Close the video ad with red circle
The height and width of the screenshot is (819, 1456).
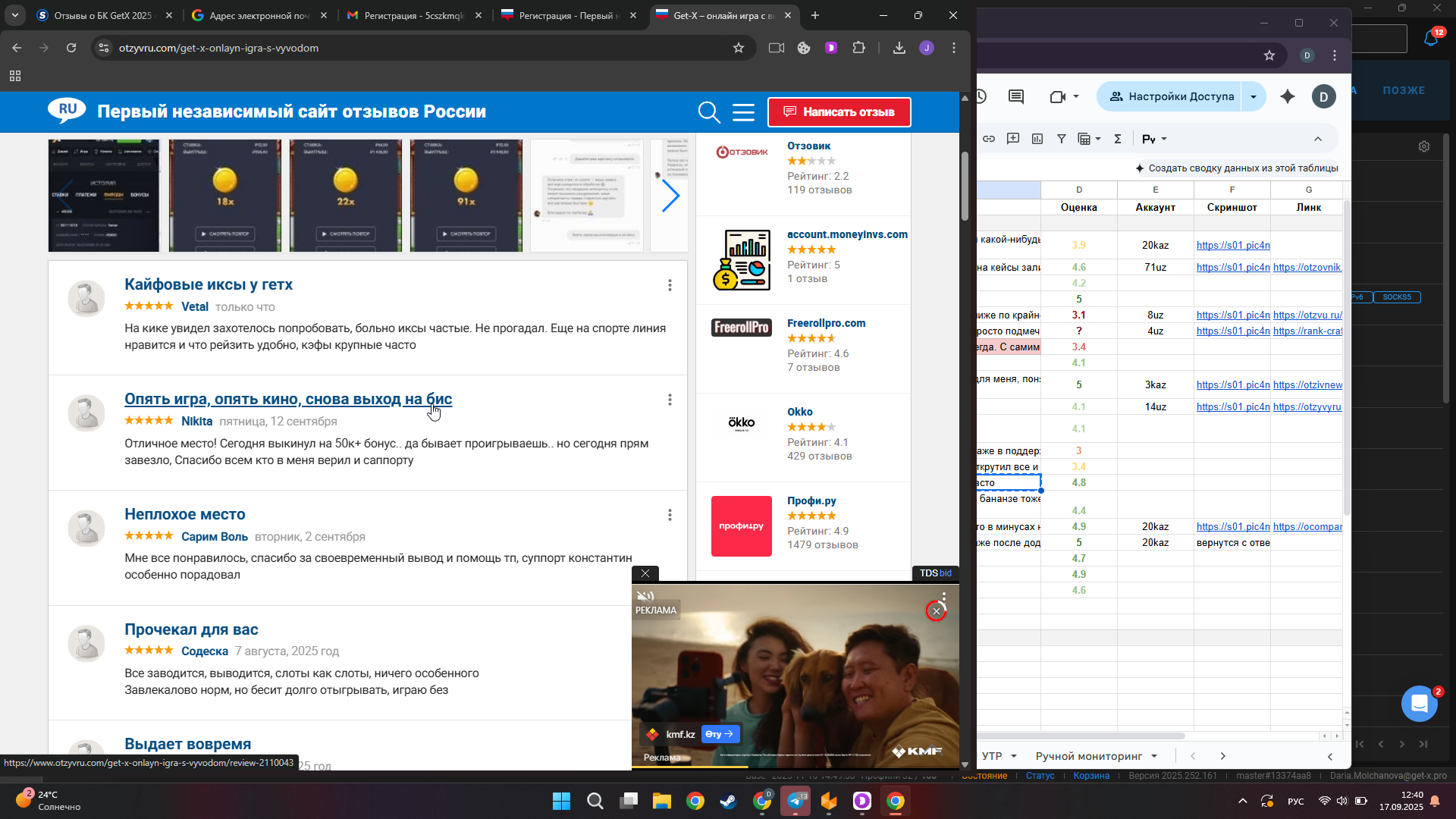point(936,611)
